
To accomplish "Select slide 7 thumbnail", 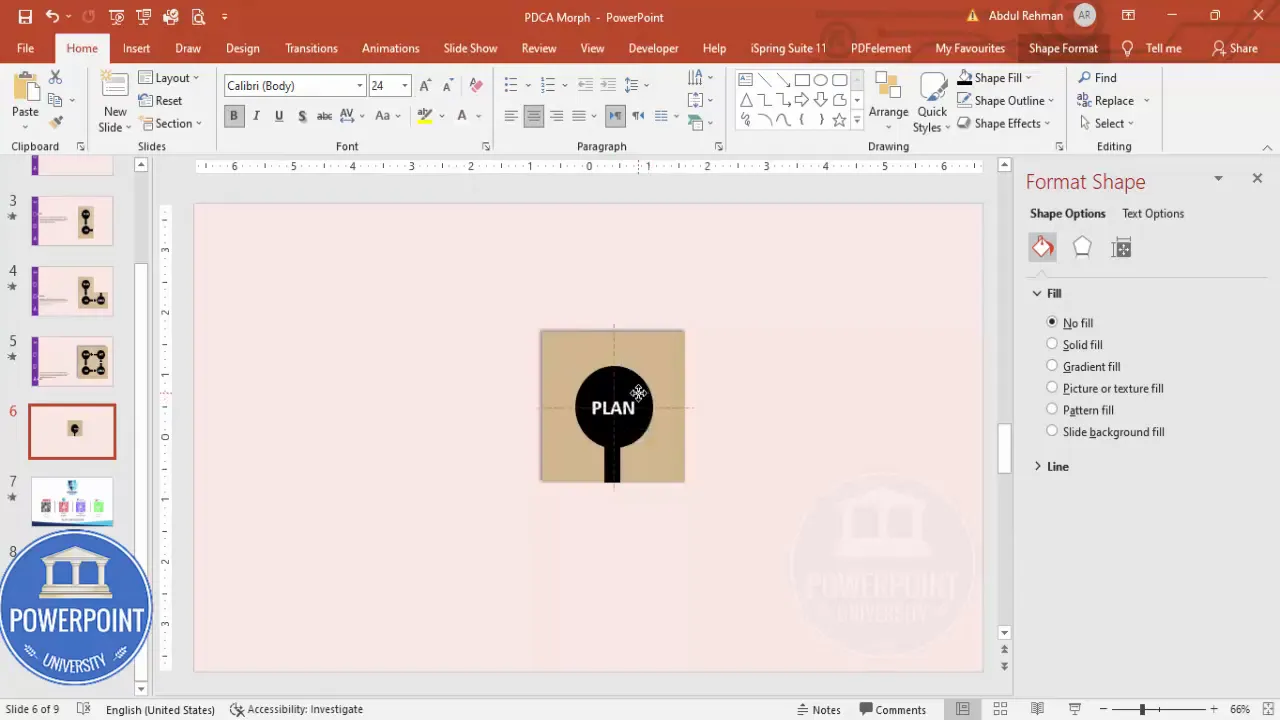I will point(72,502).
